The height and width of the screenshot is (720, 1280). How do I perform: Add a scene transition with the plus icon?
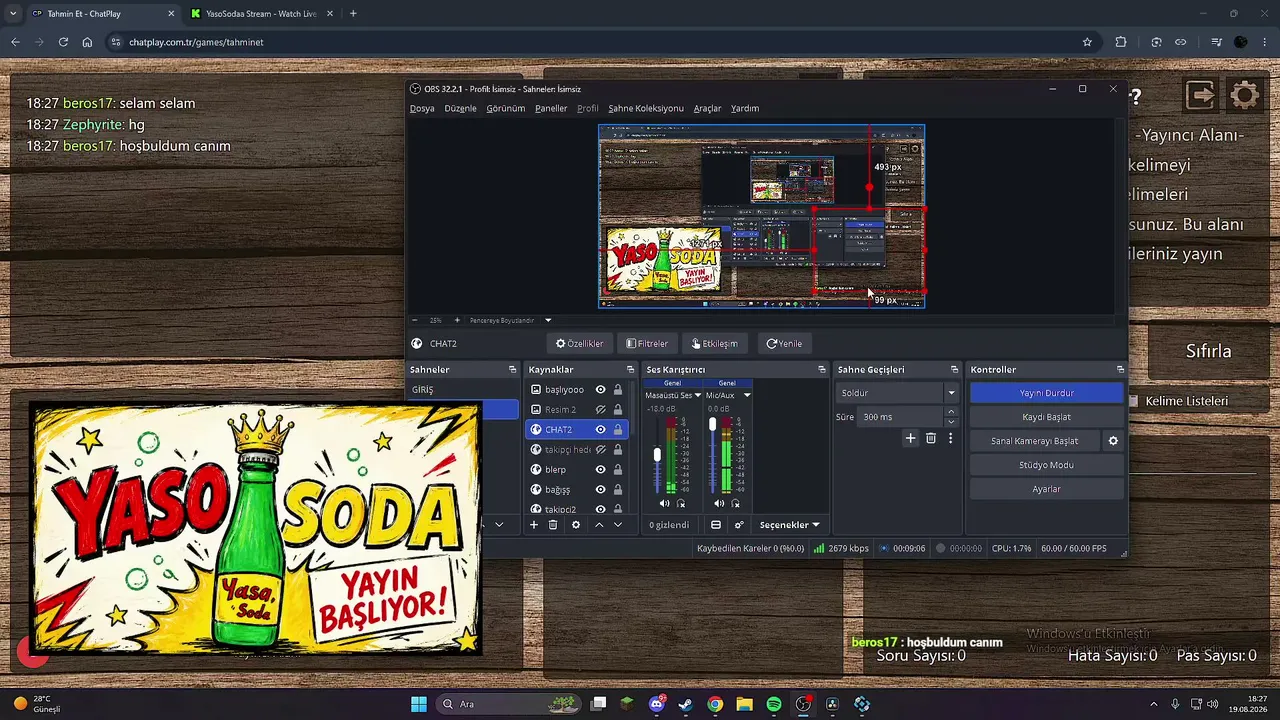pos(910,438)
